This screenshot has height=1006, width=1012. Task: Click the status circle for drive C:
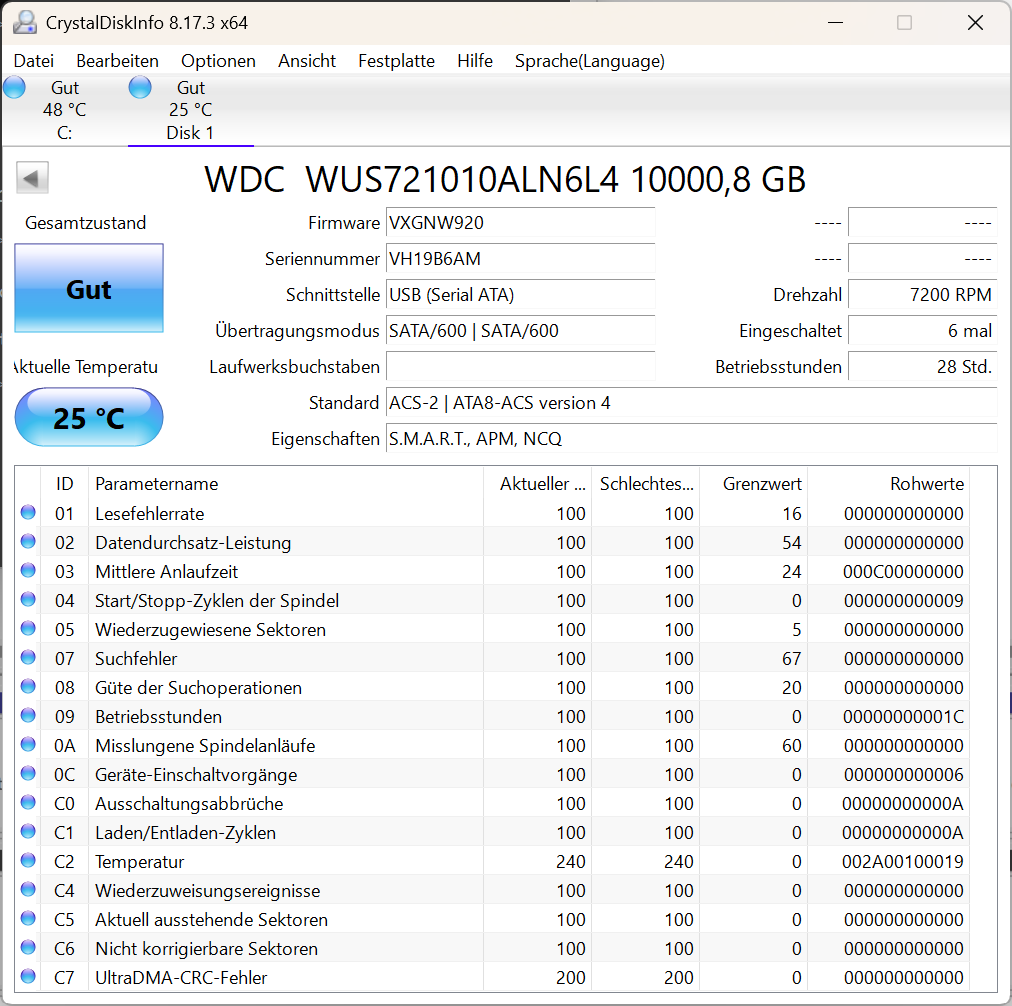pos(14,88)
